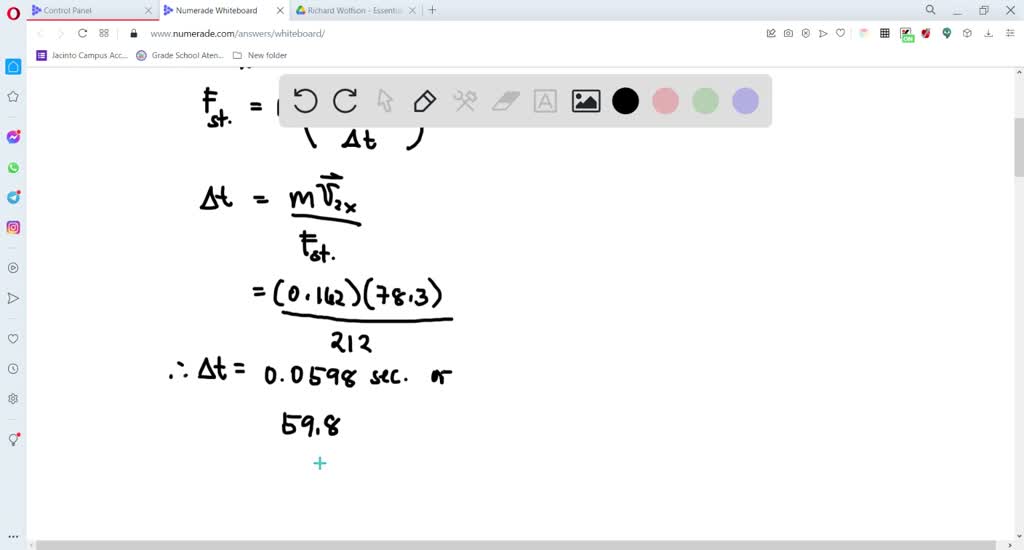Insert an image onto the whiteboard
This screenshot has width=1024, height=550.
coord(585,101)
